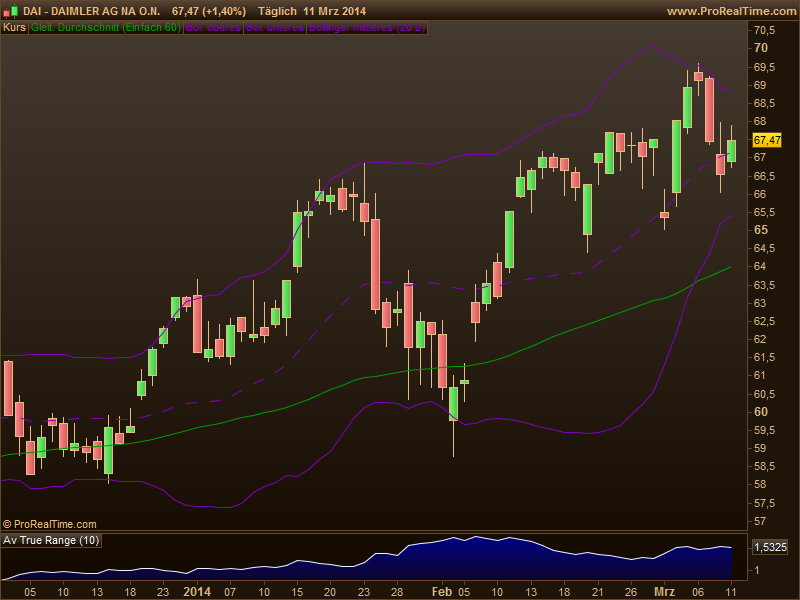Viewport: 800px width, 600px height.
Task: Click the 21 date label on time axis
Action: [597, 592]
